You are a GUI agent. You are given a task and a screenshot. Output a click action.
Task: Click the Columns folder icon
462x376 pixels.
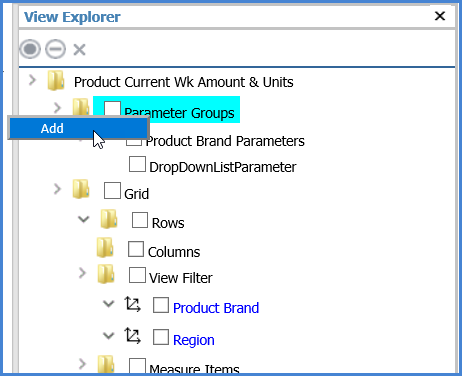coord(105,248)
